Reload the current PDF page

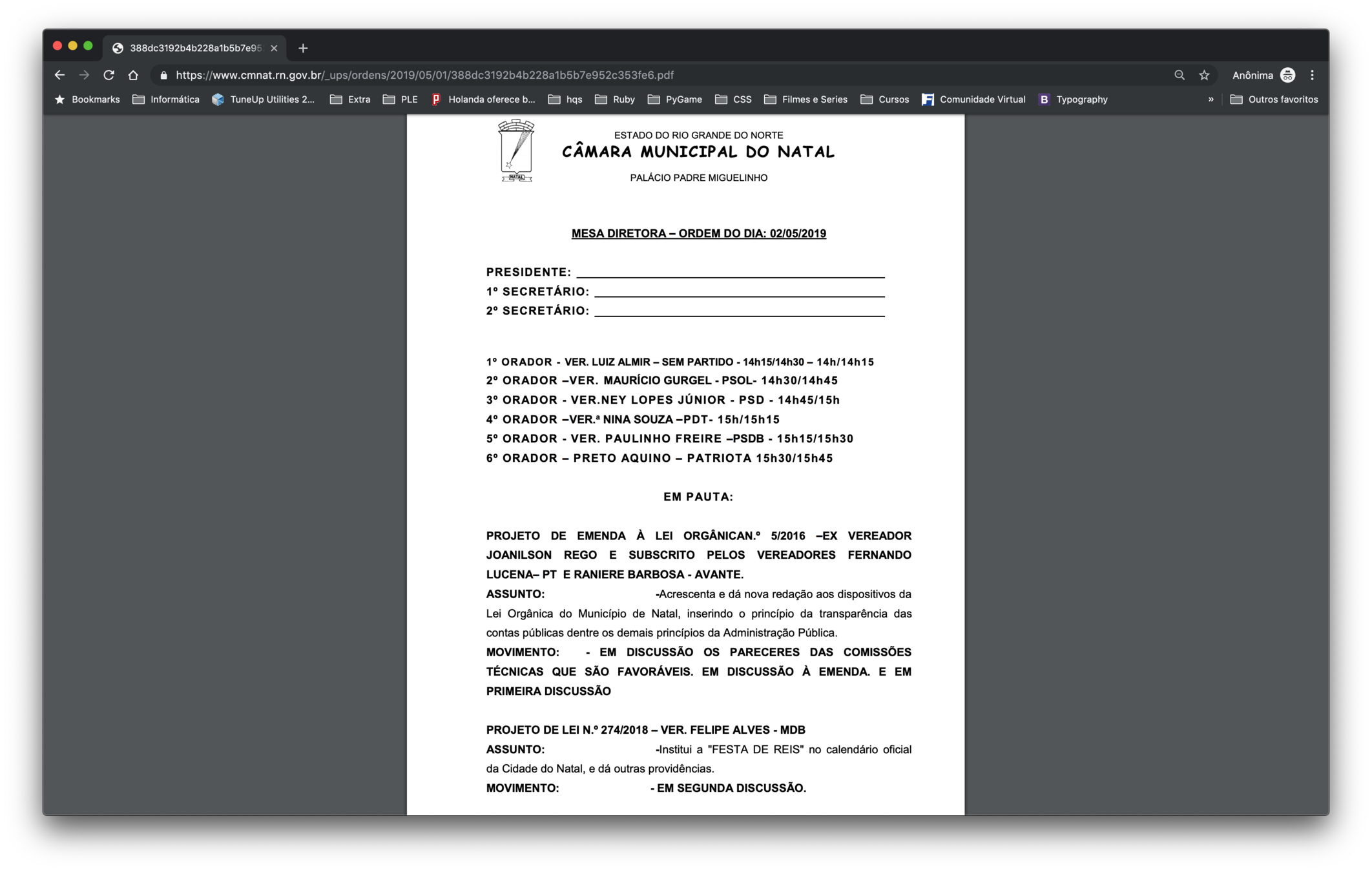point(109,75)
